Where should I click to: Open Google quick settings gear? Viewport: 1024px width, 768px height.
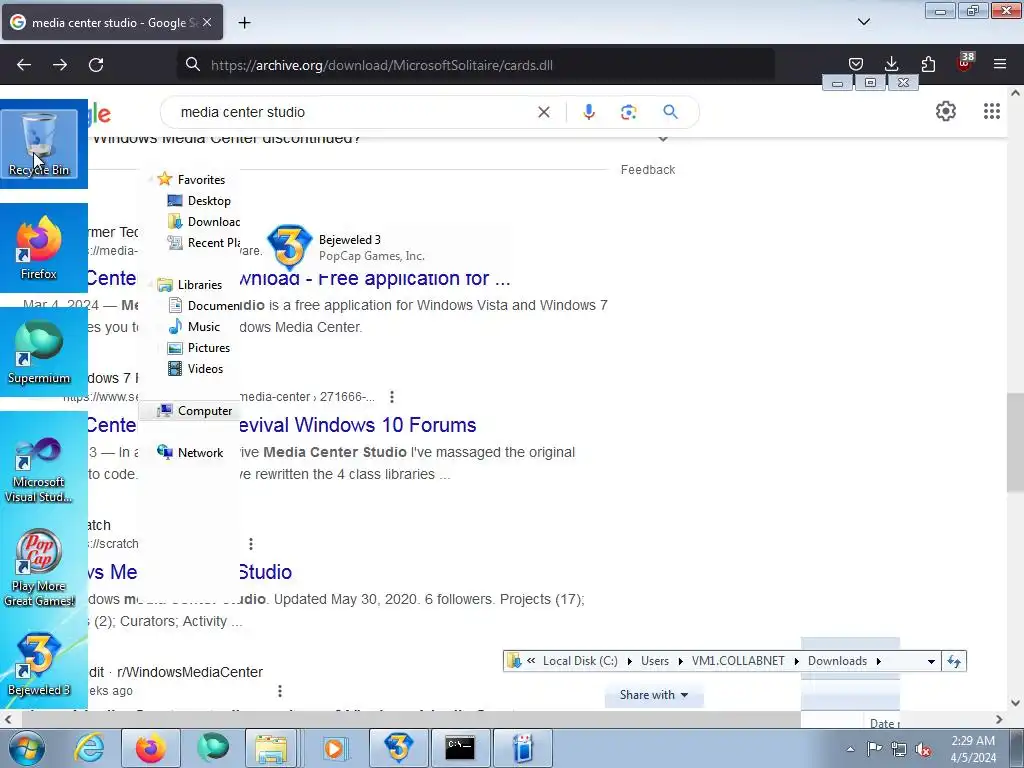[946, 112]
